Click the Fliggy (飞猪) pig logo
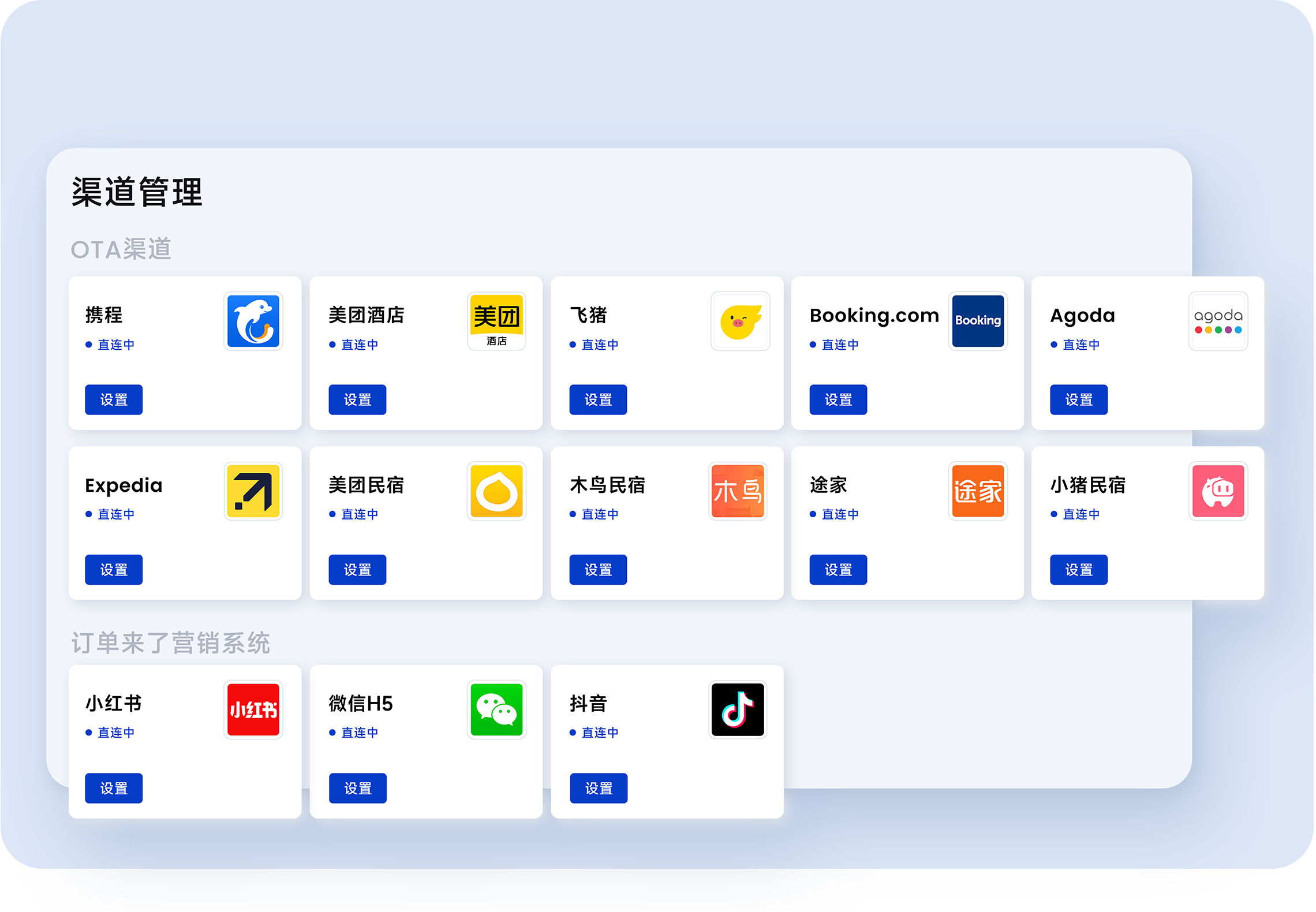 (x=741, y=321)
